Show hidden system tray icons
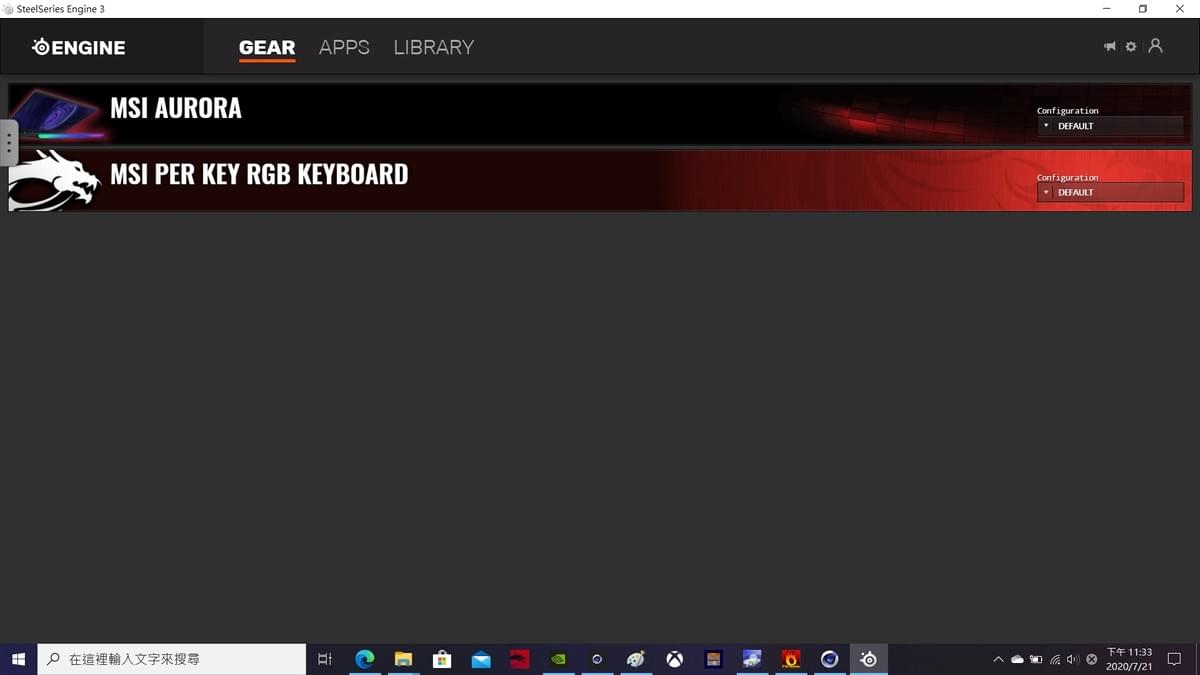This screenshot has height=675, width=1200. pyautogui.click(x=998, y=660)
